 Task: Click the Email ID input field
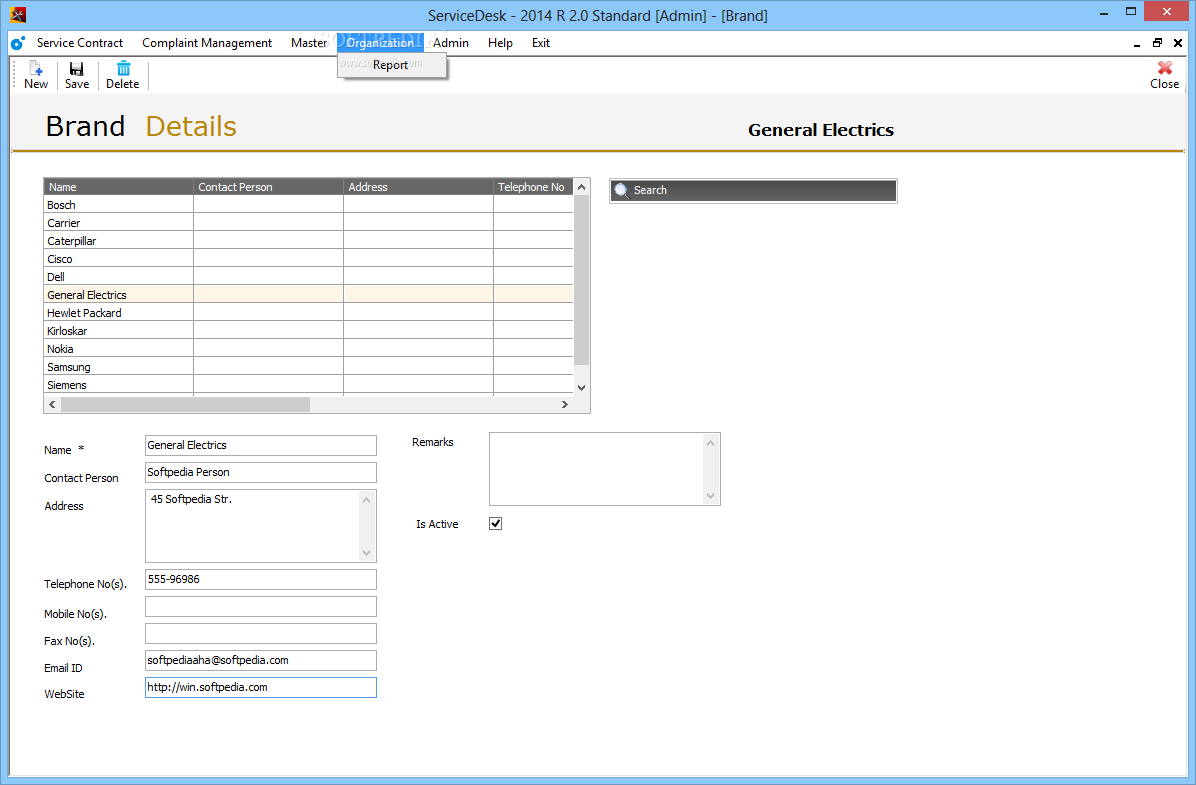261,661
